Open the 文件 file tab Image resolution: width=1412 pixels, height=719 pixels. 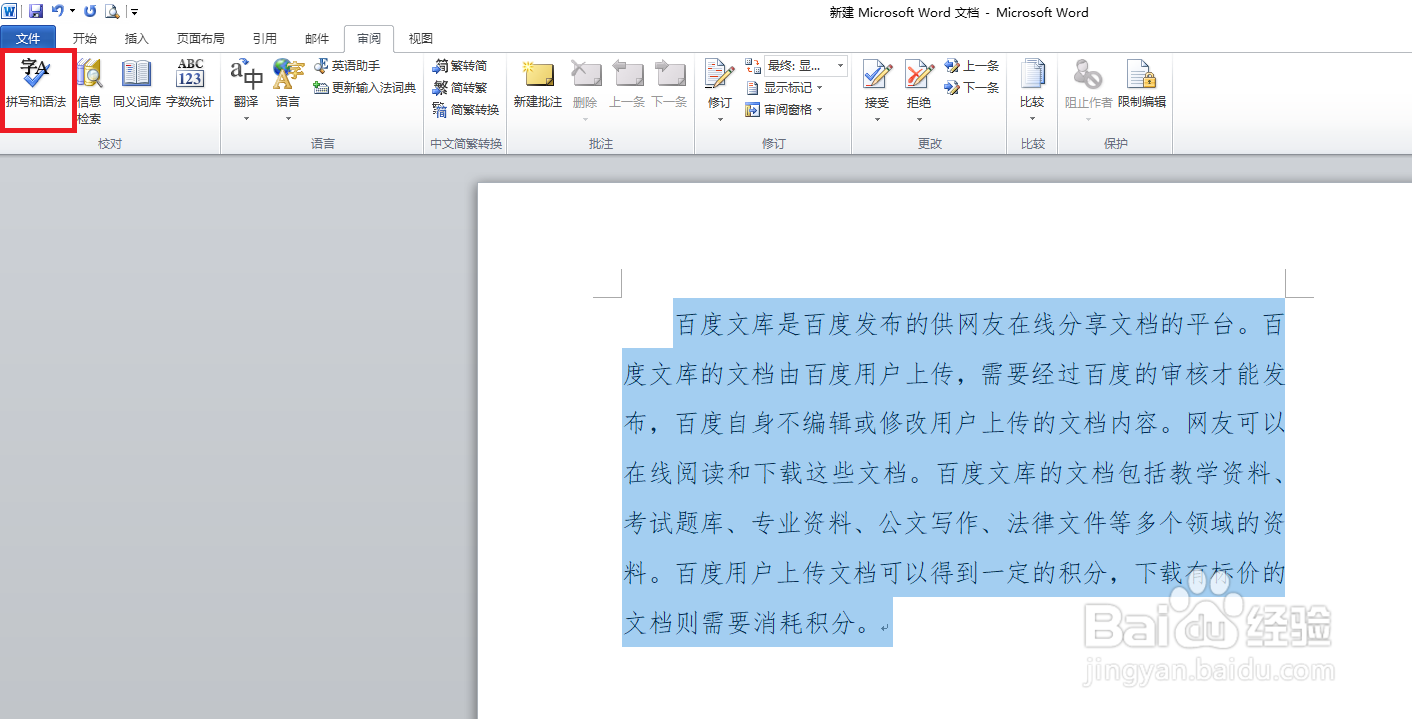pyautogui.click(x=28, y=39)
